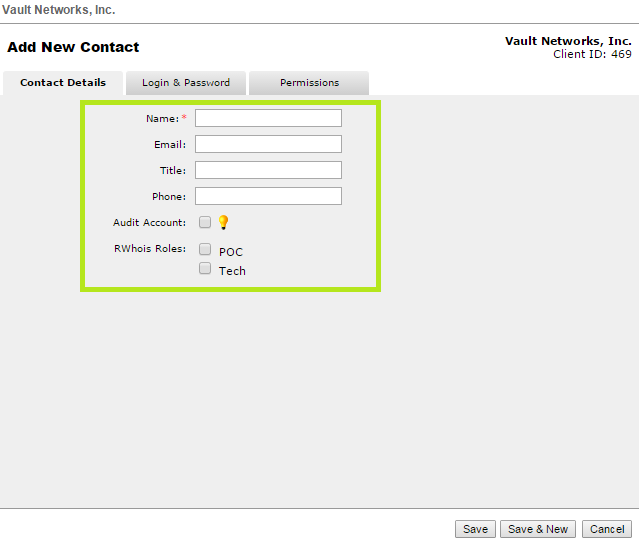Click the lightbulb help icon beside Audit Account
The image size is (639, 543).
coord(223,222)
